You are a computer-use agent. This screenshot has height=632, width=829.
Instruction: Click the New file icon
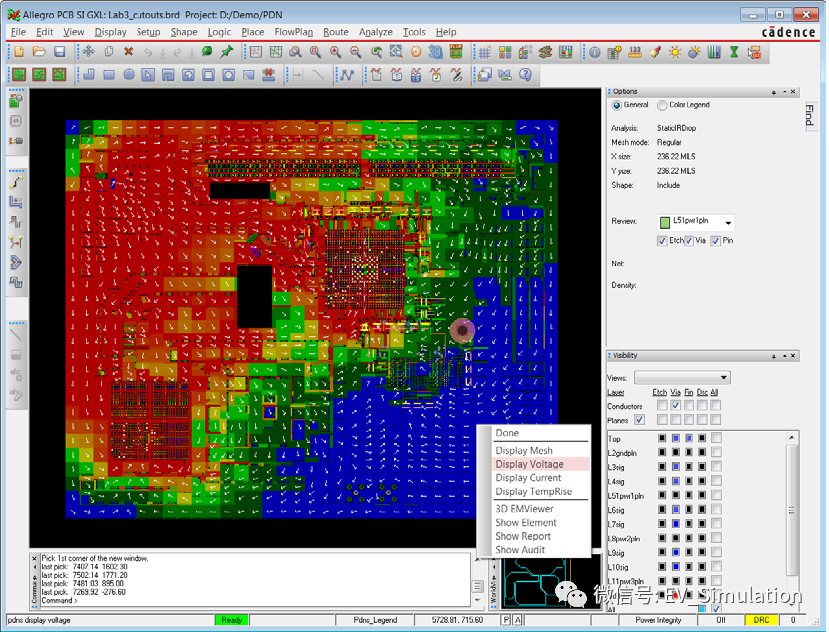click(19, 52)
